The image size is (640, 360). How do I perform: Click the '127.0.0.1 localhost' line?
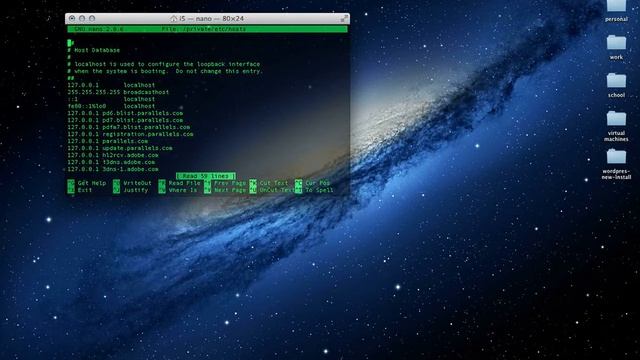111,85
